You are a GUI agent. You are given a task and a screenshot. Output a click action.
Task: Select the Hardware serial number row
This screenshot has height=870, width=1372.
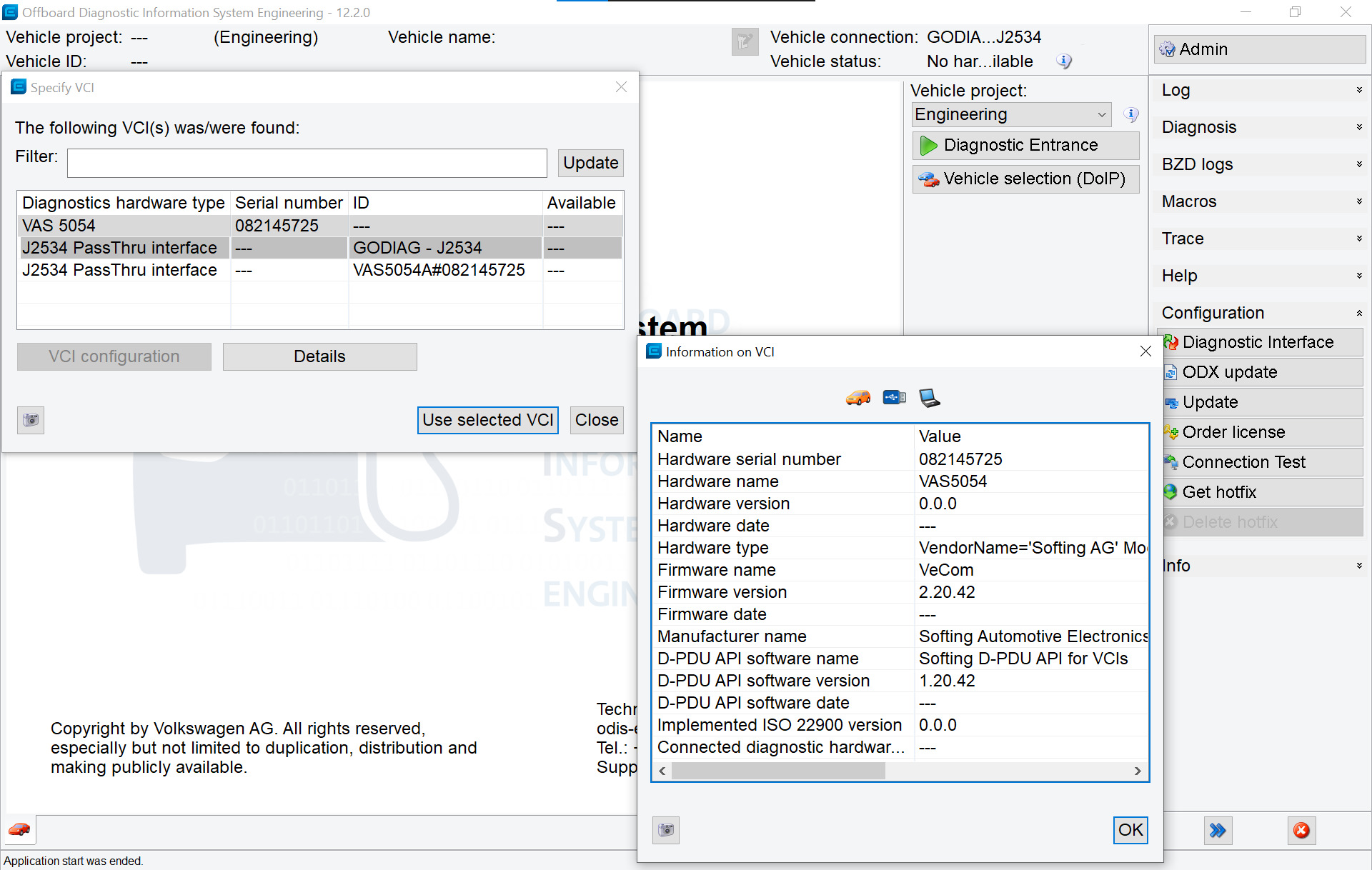(900, 459)
